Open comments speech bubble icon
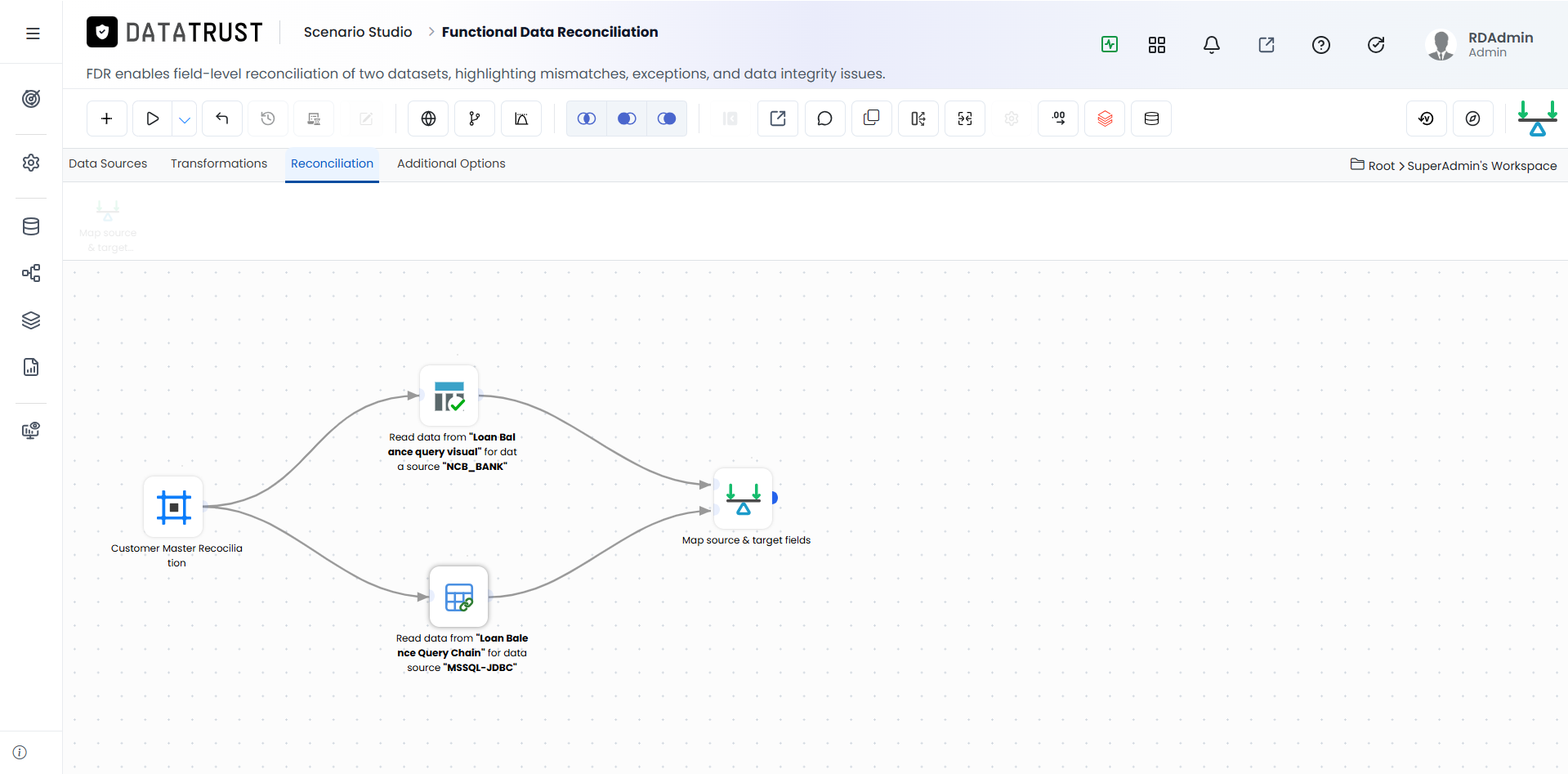 pos(825,119)
